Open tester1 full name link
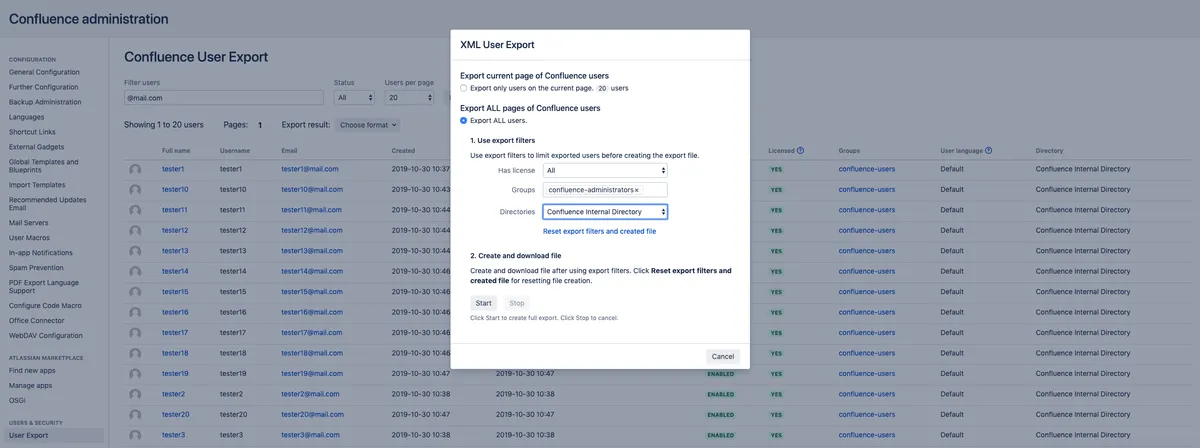Viewport: 1200px width, 448px height. point(173,169)
